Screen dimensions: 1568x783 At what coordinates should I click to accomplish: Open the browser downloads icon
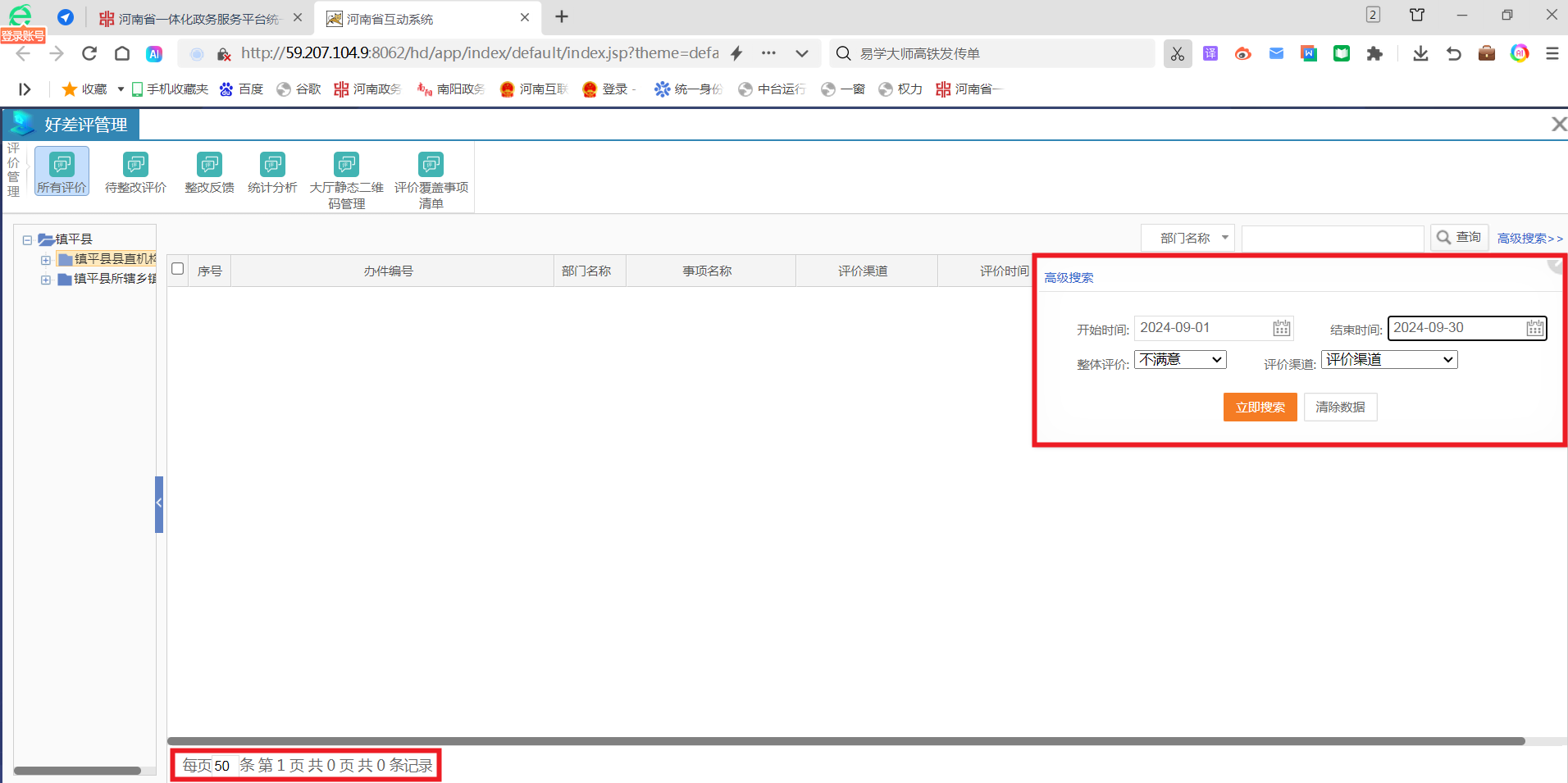[x=1420, y=53]
